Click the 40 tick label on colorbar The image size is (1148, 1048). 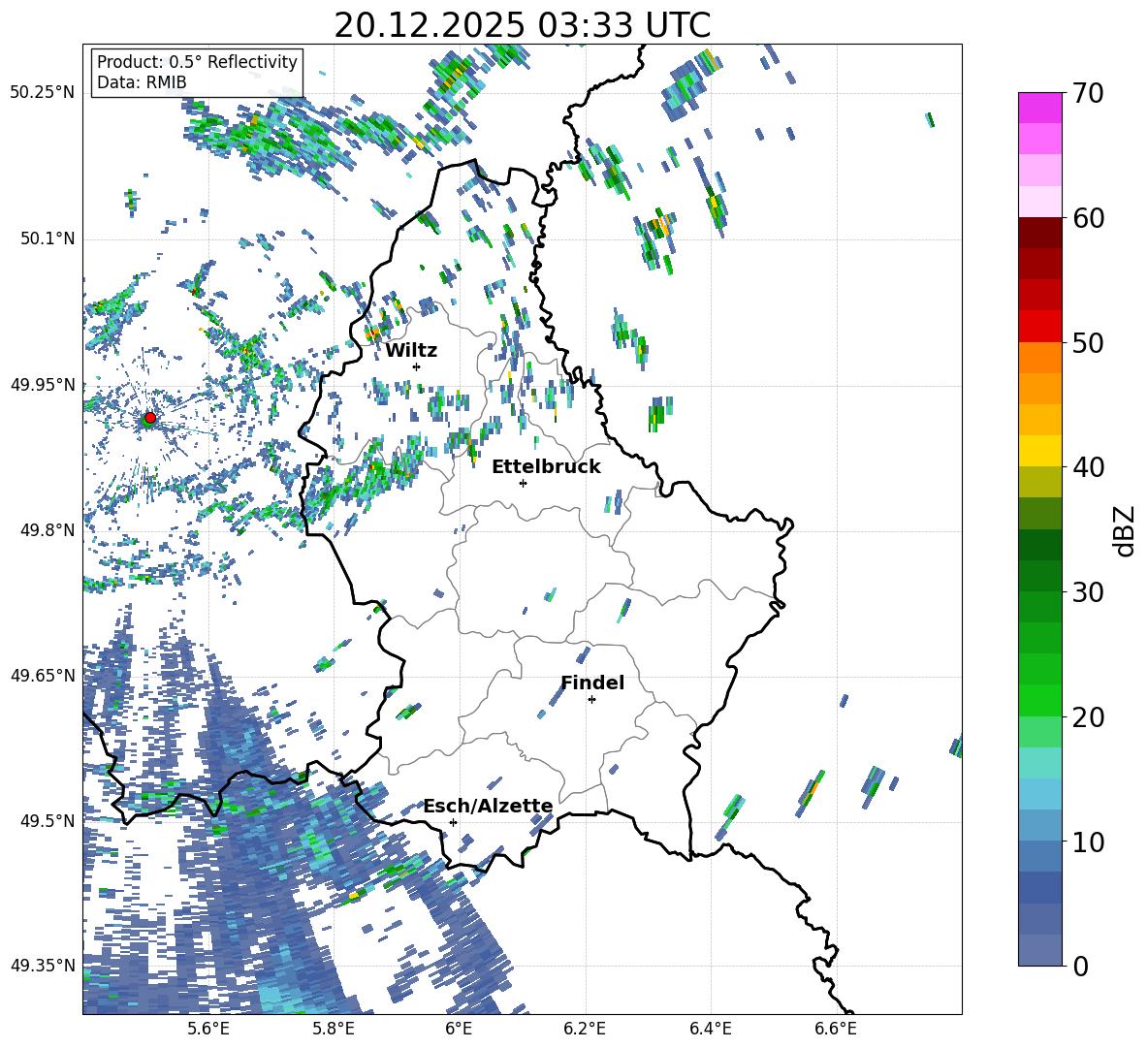pyautogui.click(x=1087, y=467)
